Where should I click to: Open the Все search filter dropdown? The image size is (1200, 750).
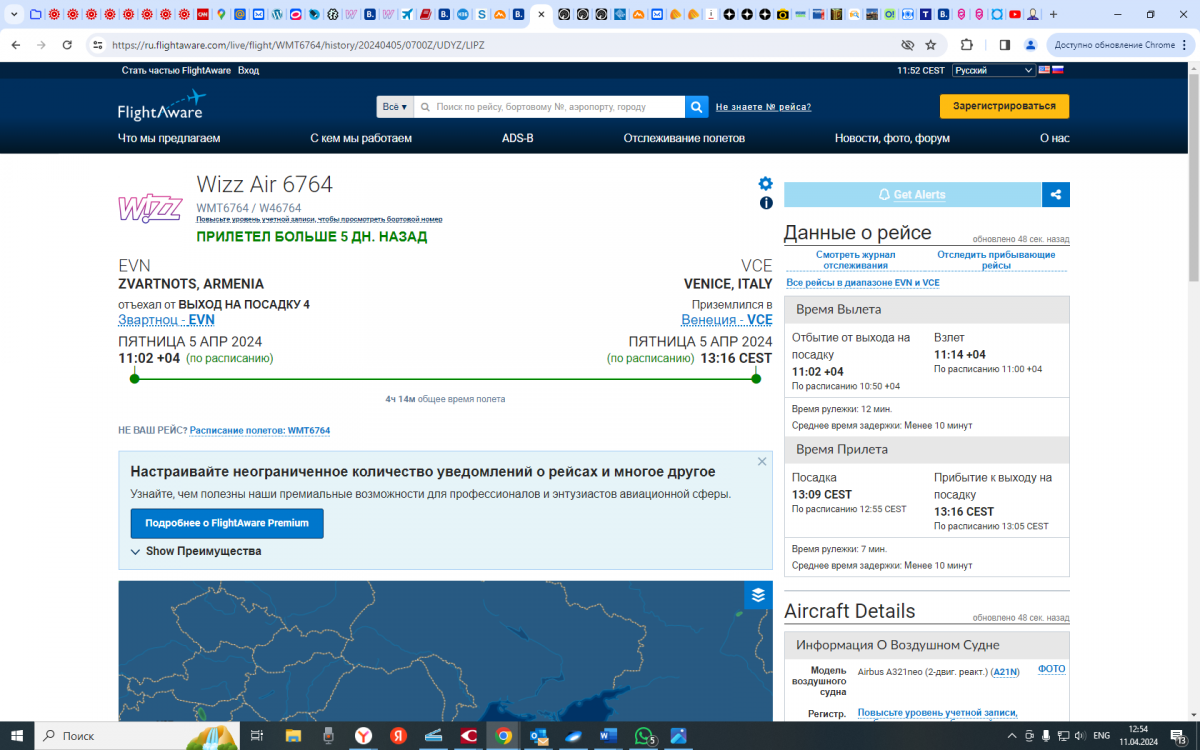395,107
